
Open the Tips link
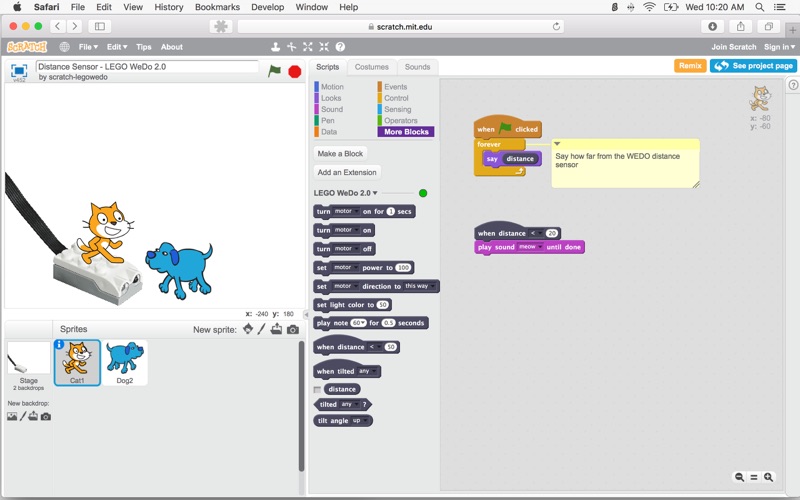click(143, 47)
